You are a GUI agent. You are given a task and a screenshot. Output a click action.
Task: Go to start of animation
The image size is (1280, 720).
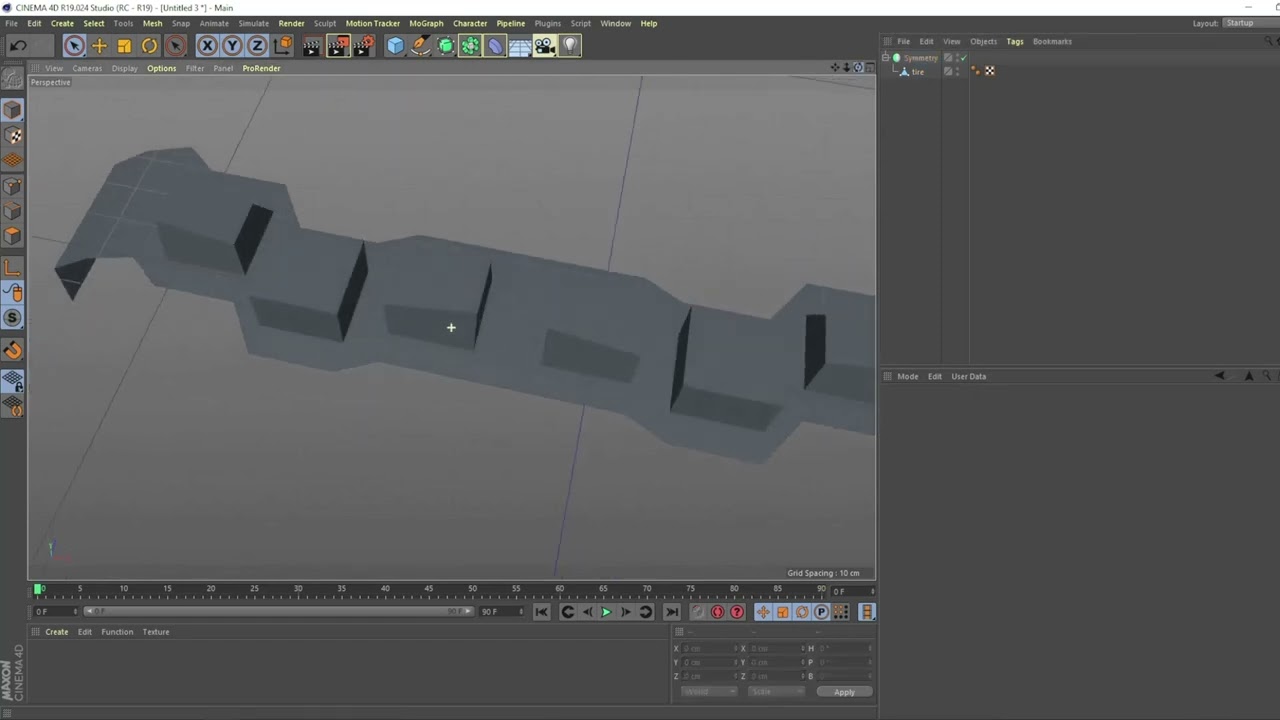tap(541, 612)
